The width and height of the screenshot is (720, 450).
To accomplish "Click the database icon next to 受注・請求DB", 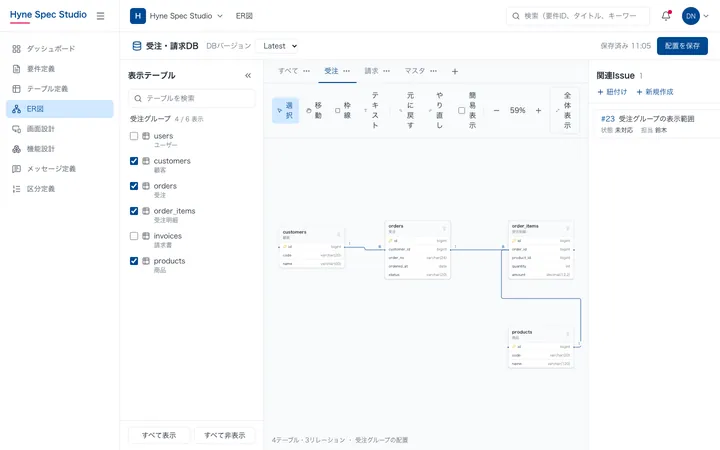I will point(137,46).
